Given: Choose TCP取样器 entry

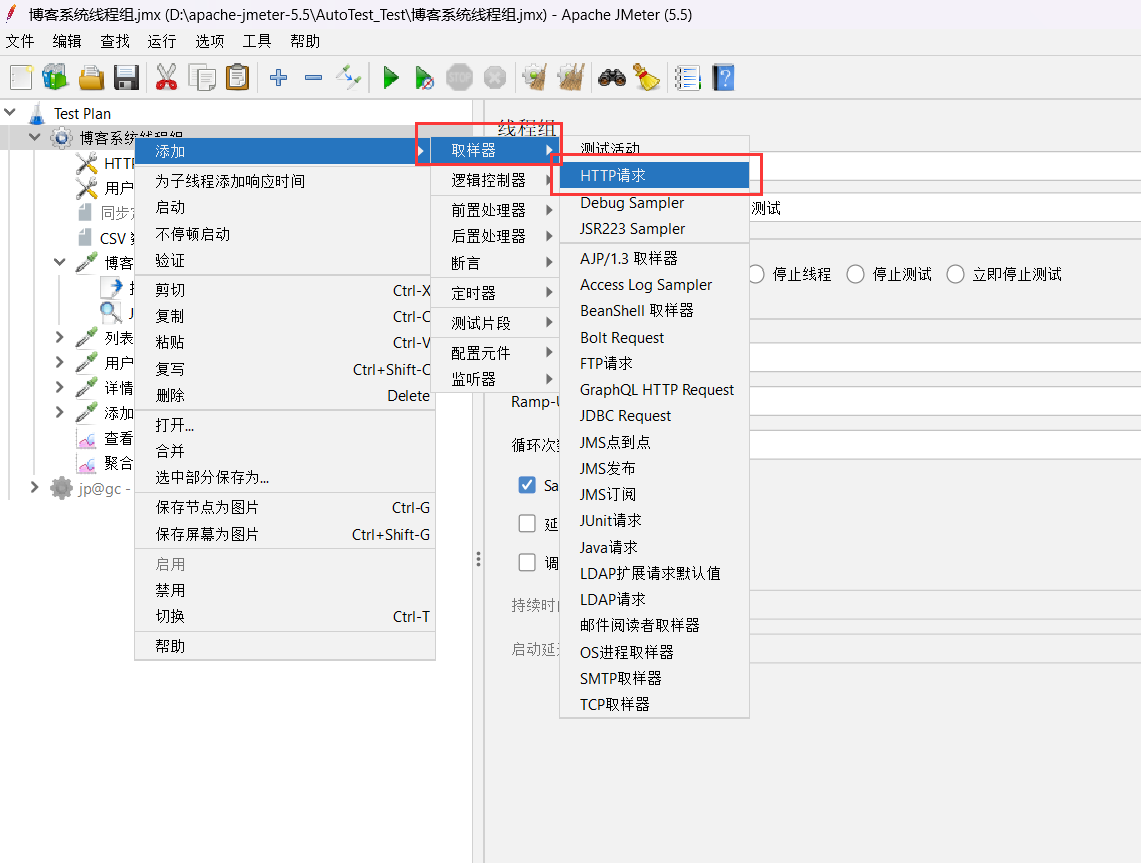Looking at the screenshot, I should coord(654,704).
